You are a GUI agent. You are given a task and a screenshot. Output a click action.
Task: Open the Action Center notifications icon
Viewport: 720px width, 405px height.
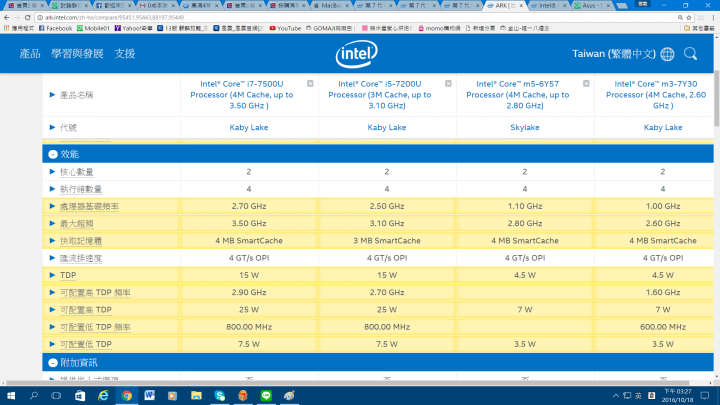pos(705,395)
